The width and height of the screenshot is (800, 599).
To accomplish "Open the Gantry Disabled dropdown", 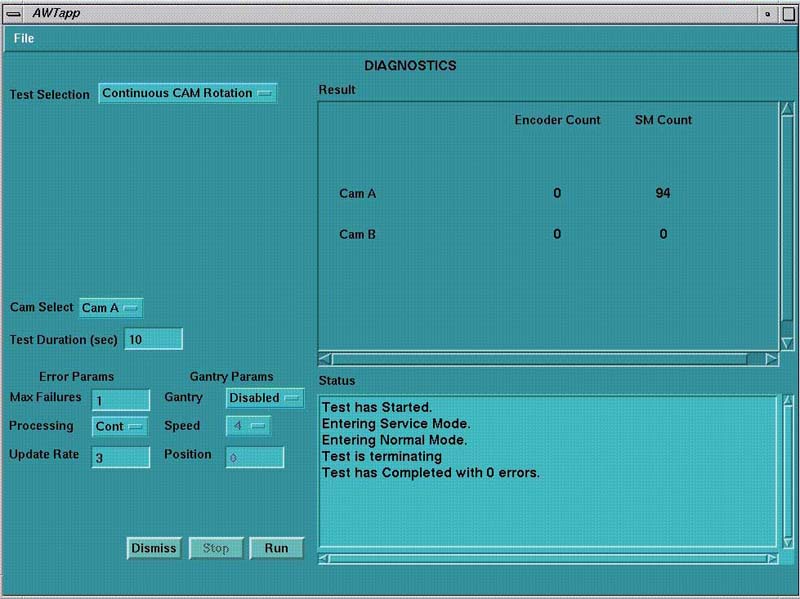I will (x=264, y=398).
